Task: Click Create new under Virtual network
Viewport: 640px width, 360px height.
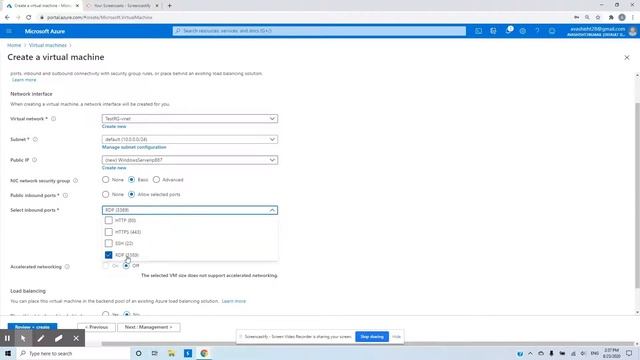Action: 114,127
